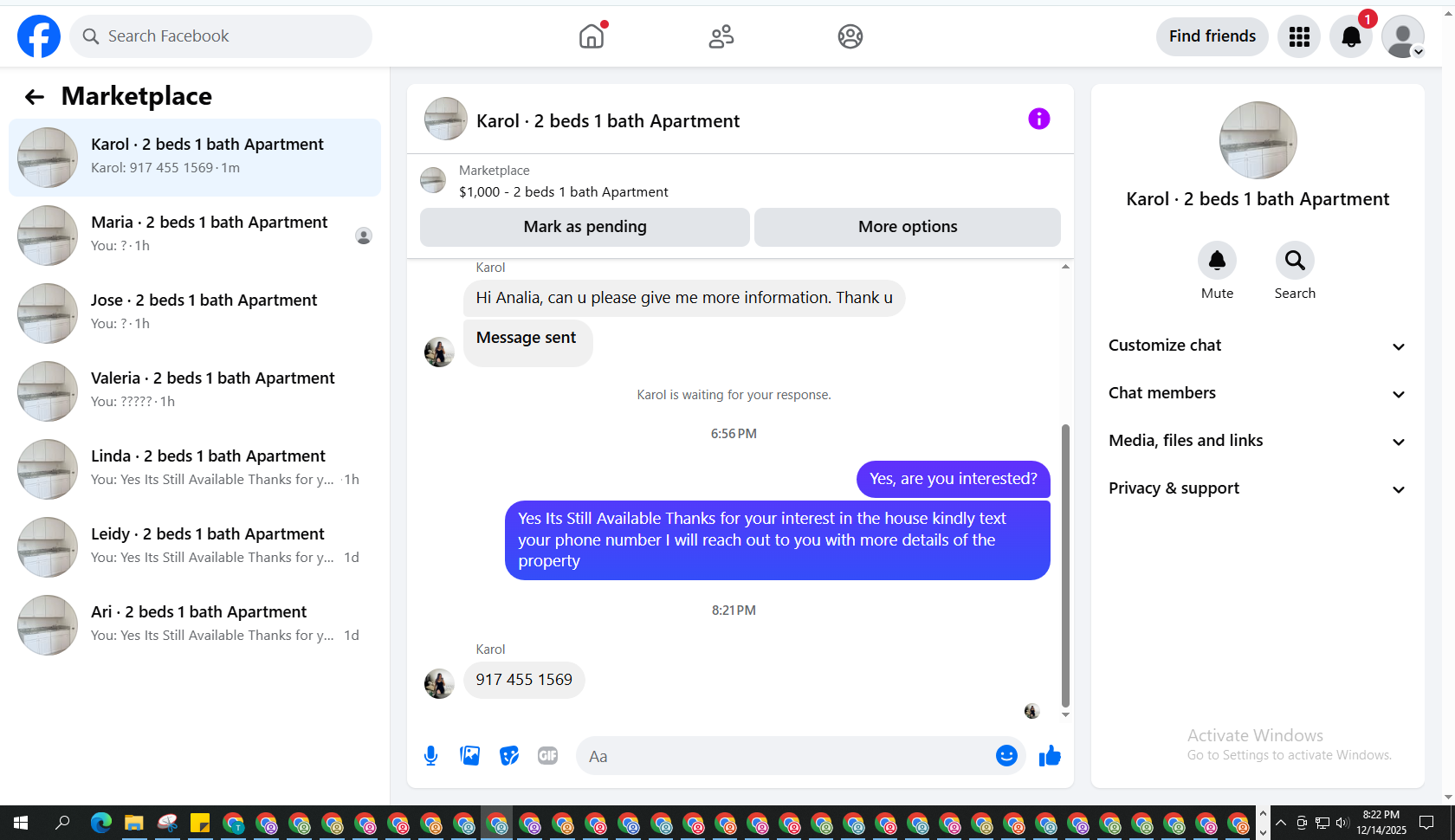
Task: Click chat scroll down arrow
Action: [x=1065, y=715]
